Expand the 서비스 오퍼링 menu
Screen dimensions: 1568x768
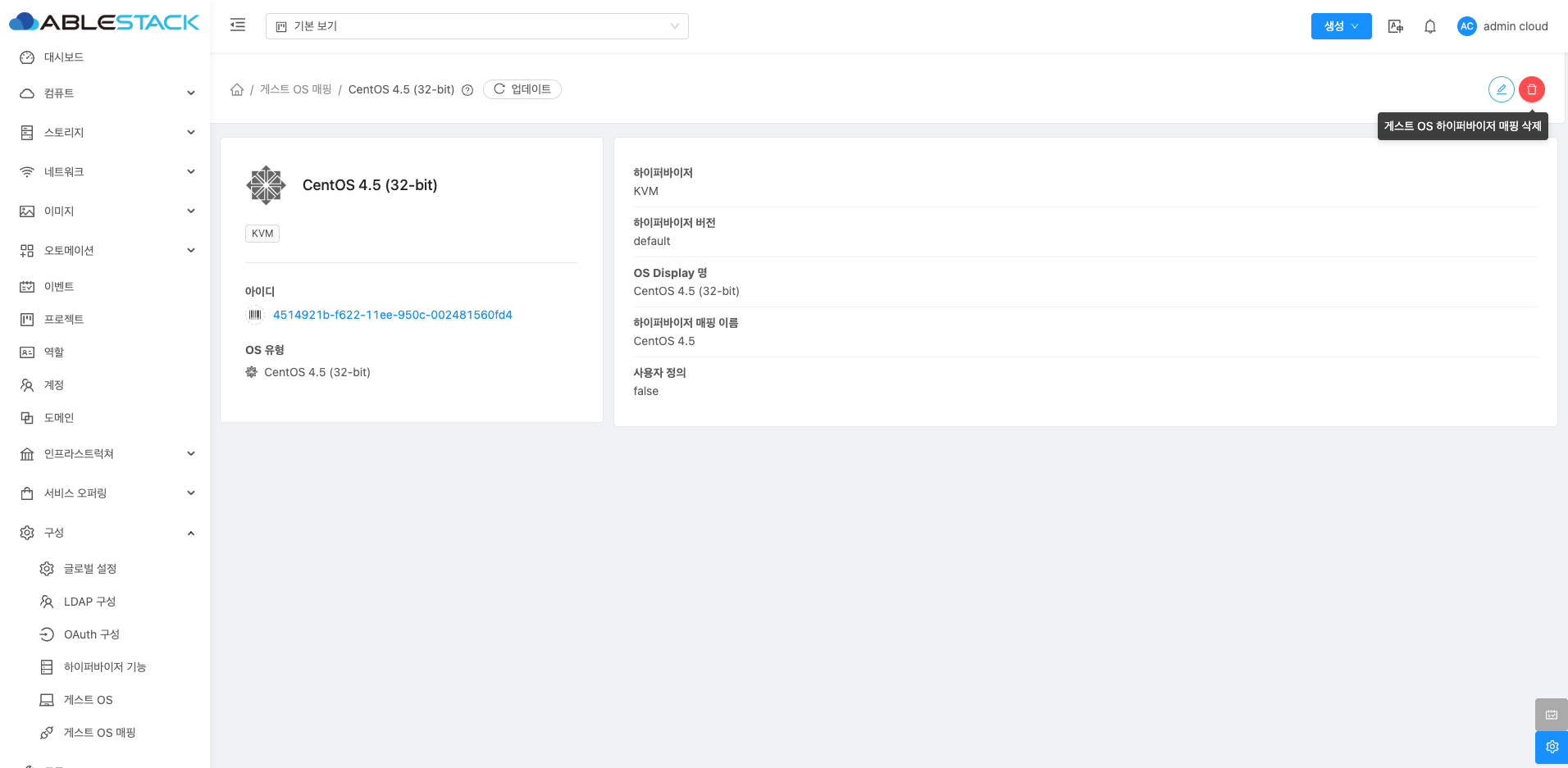tap(105, 493)
